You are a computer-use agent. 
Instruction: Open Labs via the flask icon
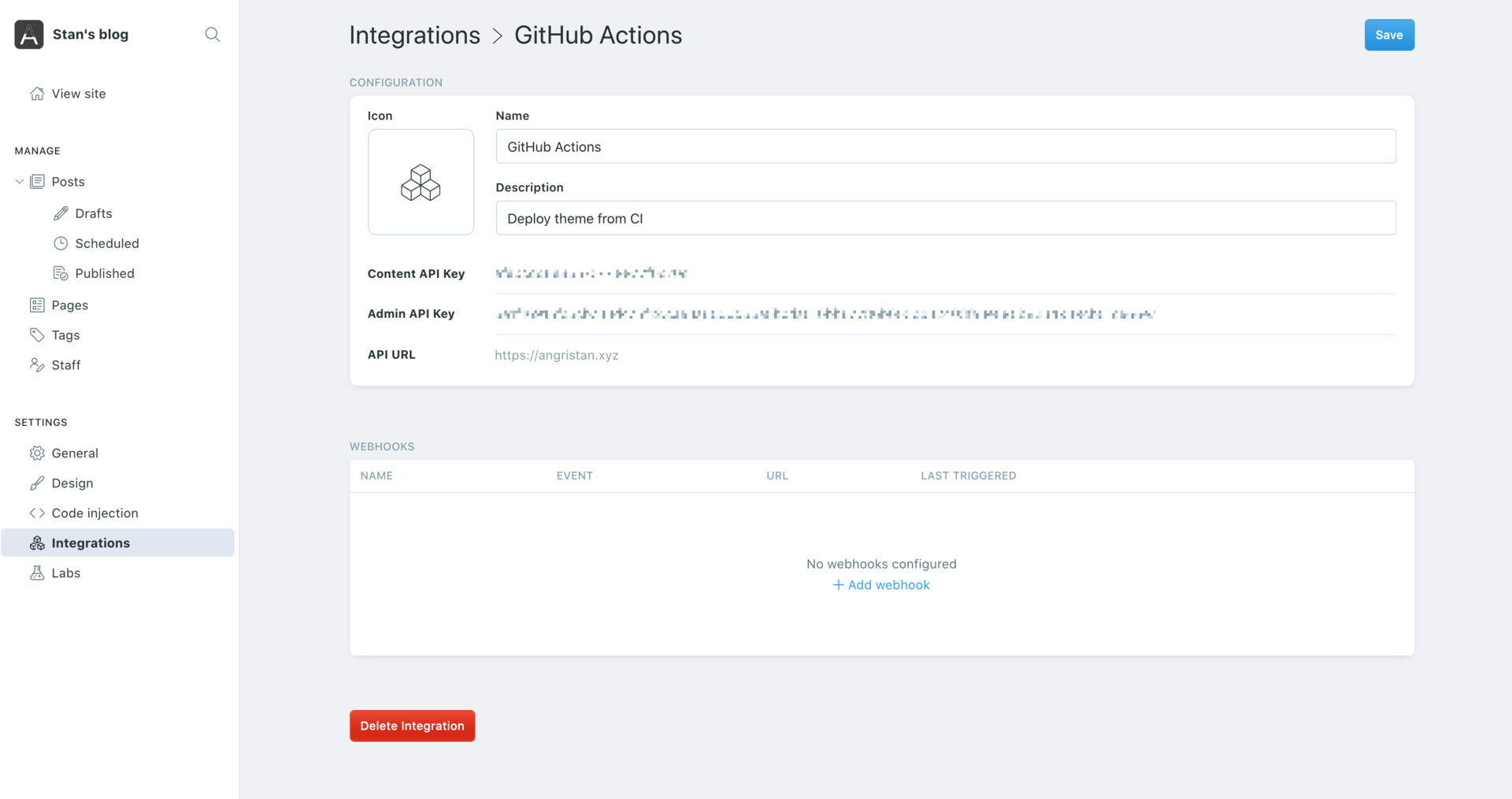point(37,572)
